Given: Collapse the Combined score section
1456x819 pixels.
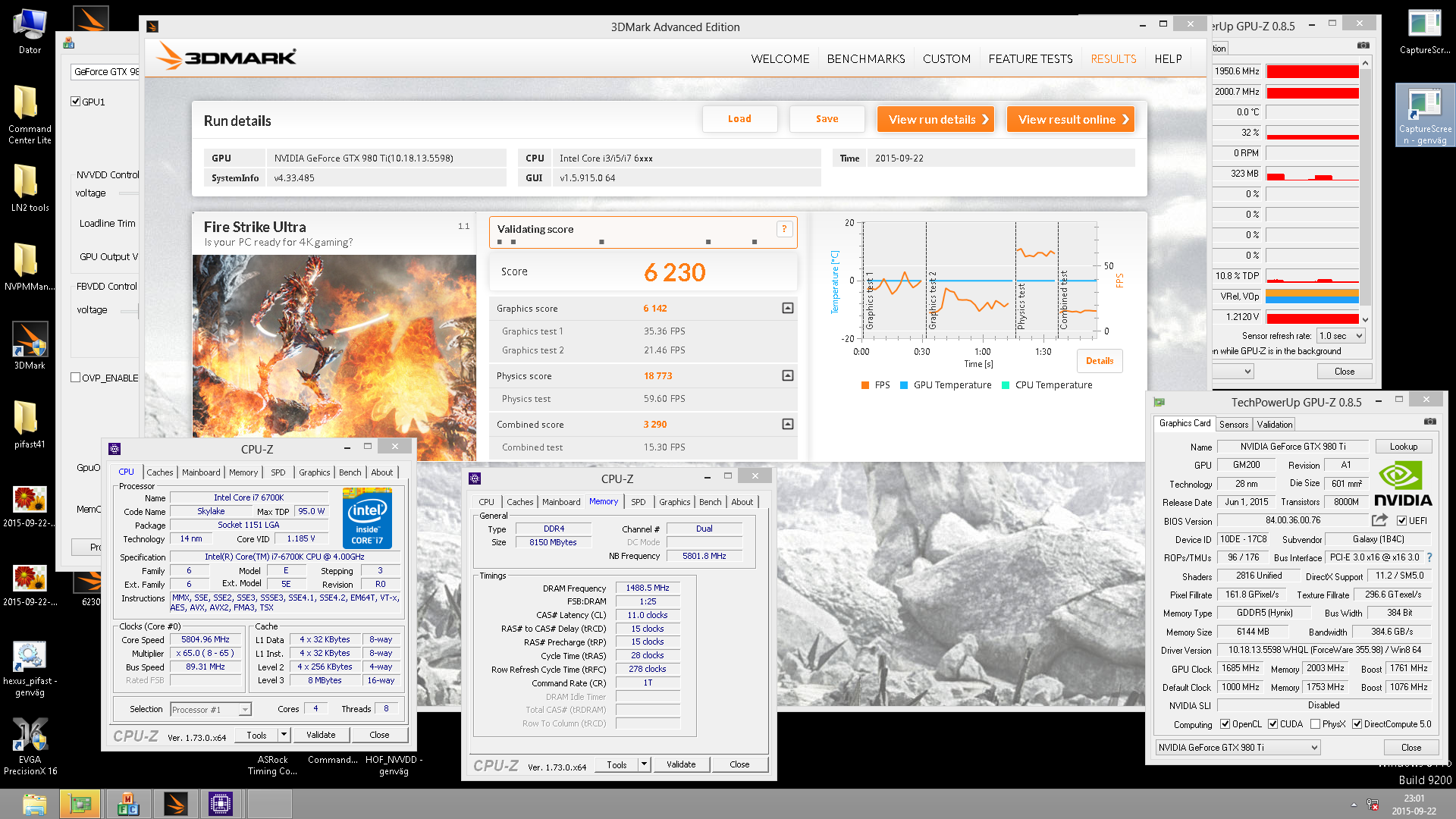Looking at the screenshot, I should (x=788, y=424).
